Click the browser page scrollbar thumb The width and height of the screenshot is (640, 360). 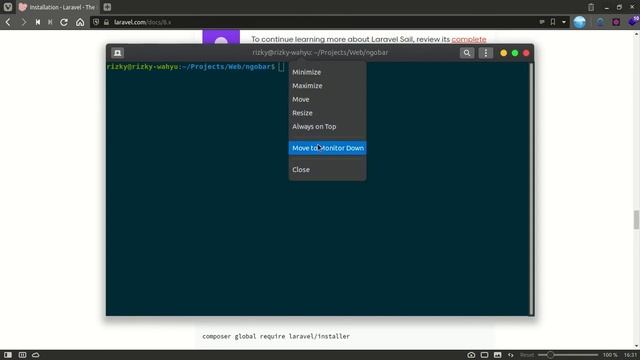(x=636, y=220)
